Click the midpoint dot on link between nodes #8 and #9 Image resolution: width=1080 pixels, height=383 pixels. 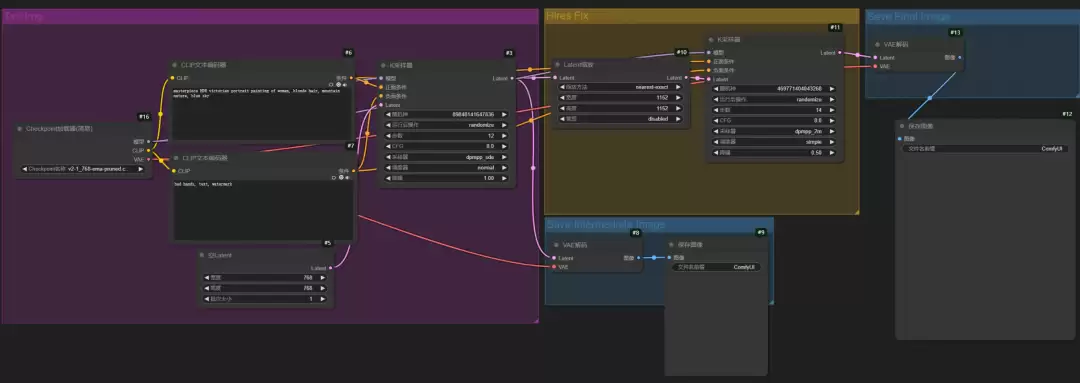(654, 258)
